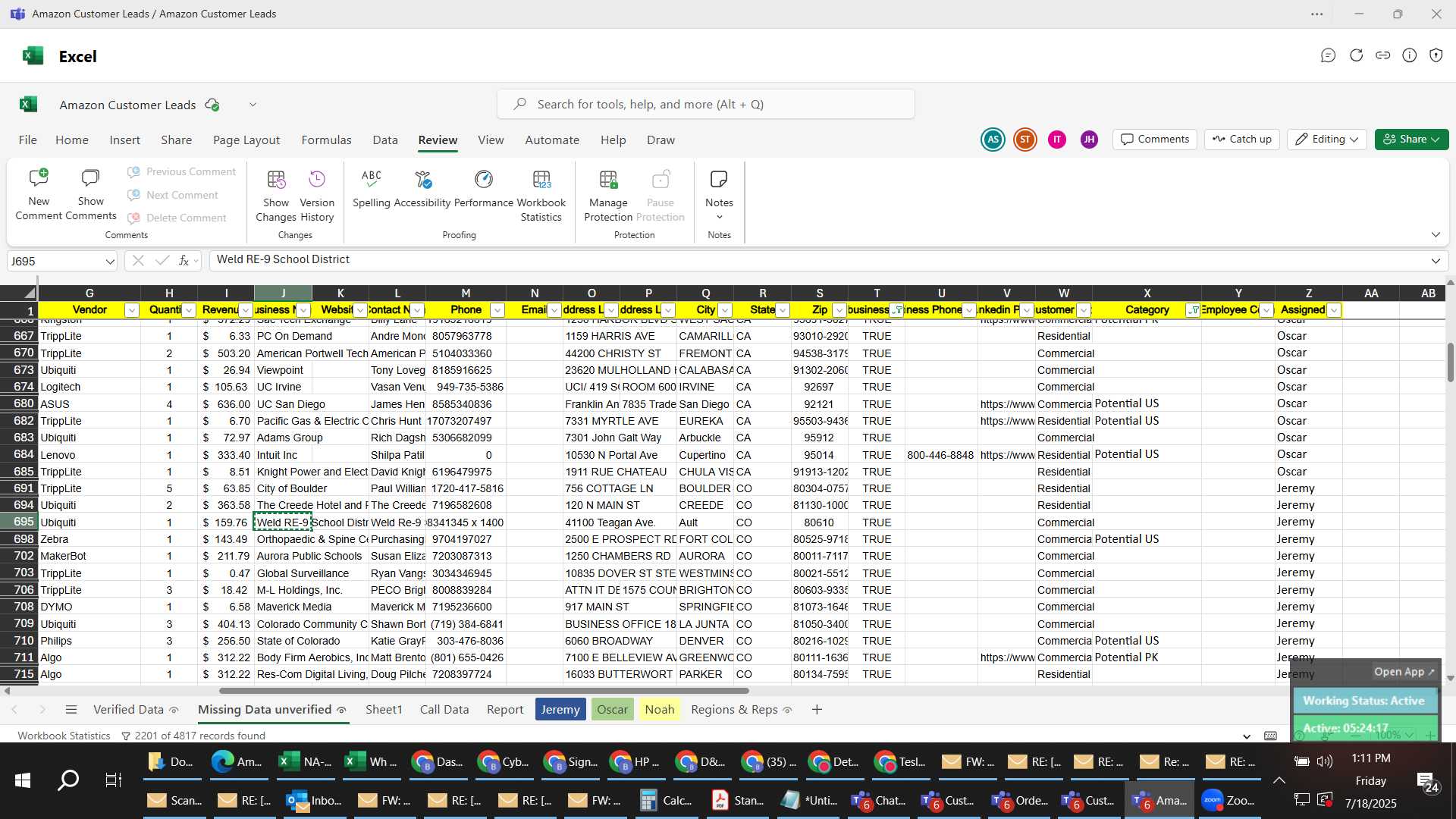
Task: Open Windows Start menu
Action: click(23, 780)
